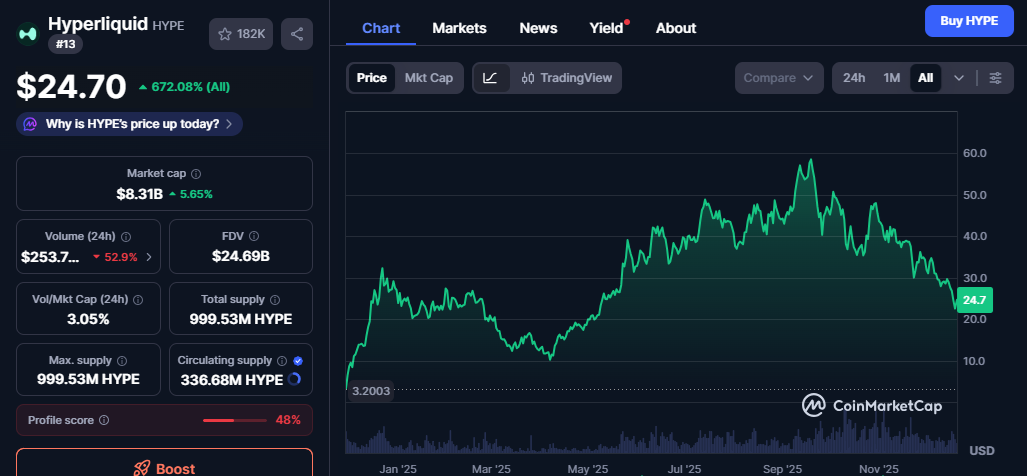Click the circulating supply verified badge

(x=298, y=360)
